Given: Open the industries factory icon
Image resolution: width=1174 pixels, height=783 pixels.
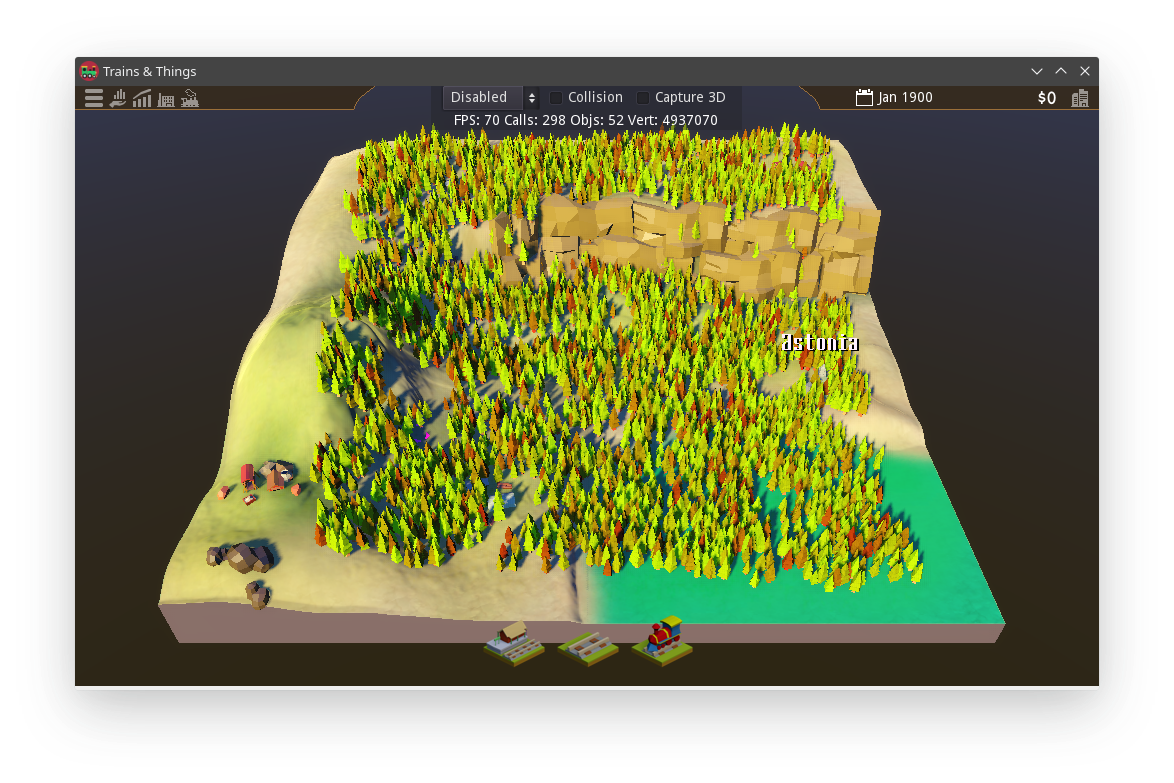Looking at the screenshot, I should (165, 98).
